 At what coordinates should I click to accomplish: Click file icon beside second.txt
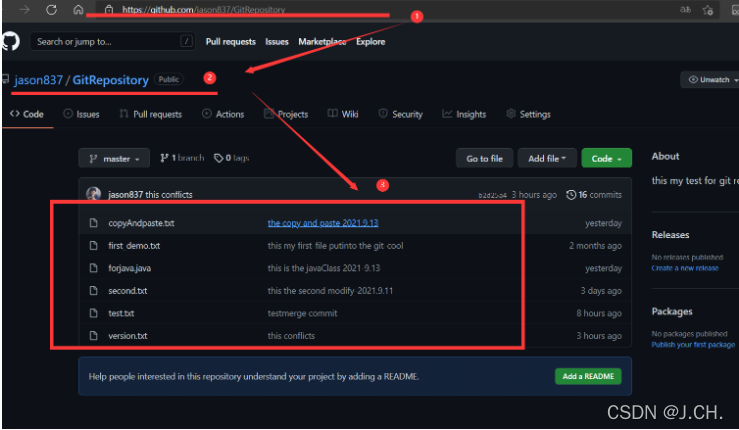[x=93, y=290]
